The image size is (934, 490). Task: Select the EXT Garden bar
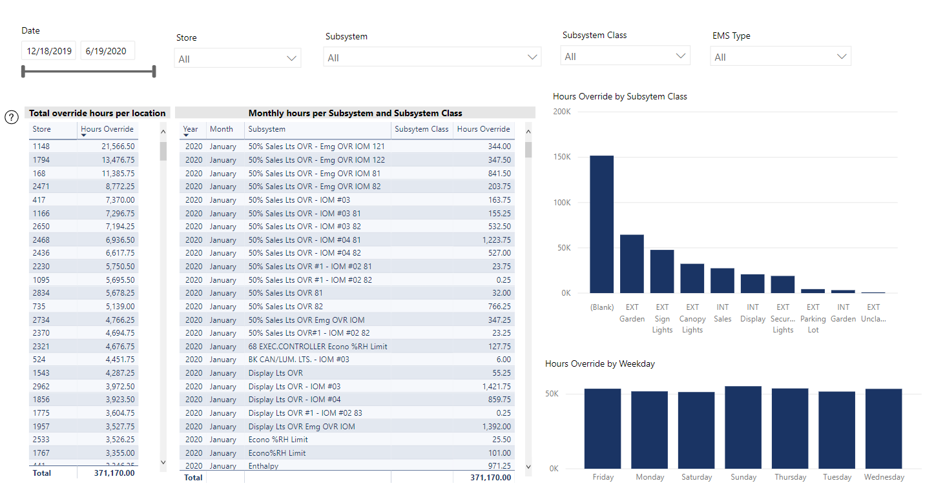(x=632, y=263)
